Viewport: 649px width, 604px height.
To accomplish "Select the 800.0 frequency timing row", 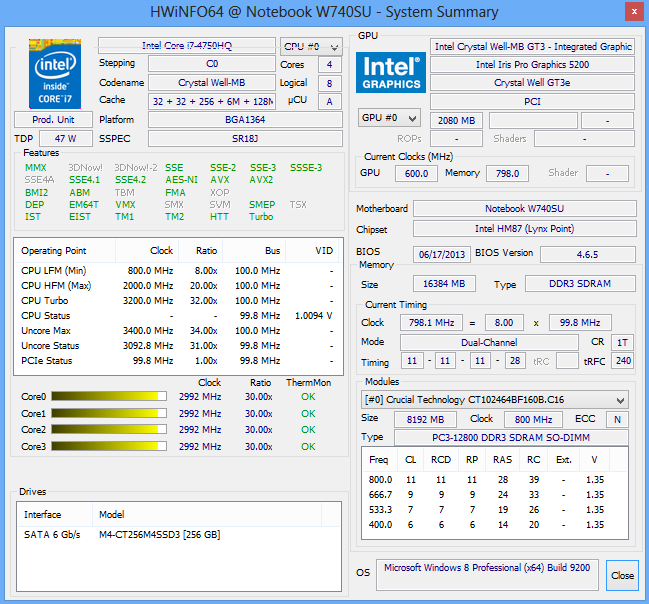I will pos(495,479).
